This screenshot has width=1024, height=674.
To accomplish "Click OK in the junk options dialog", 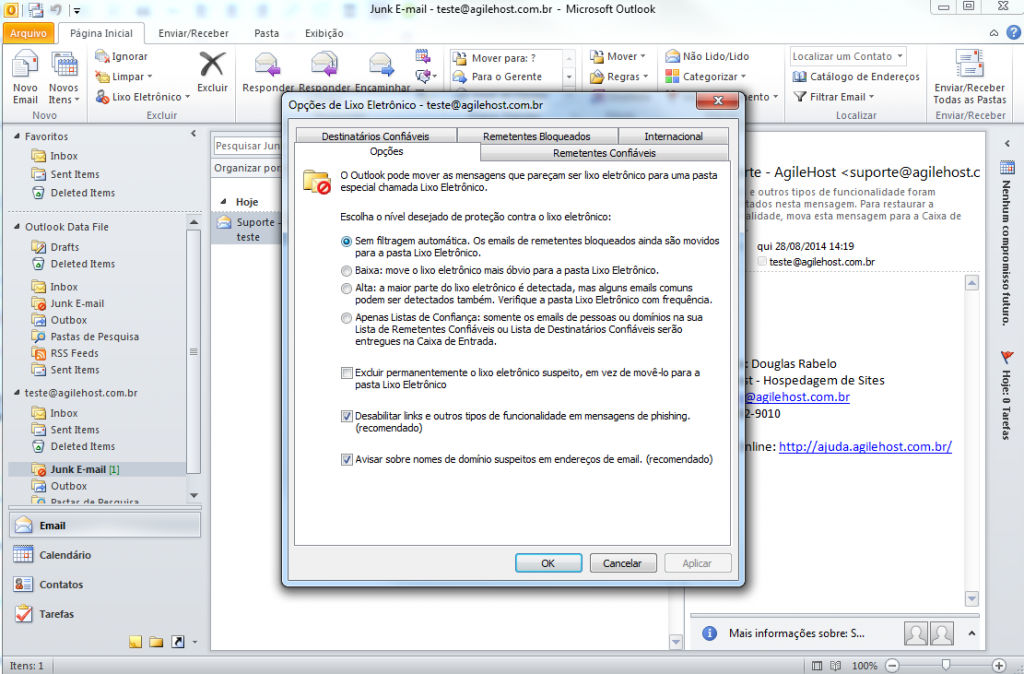I will [548, 563].
